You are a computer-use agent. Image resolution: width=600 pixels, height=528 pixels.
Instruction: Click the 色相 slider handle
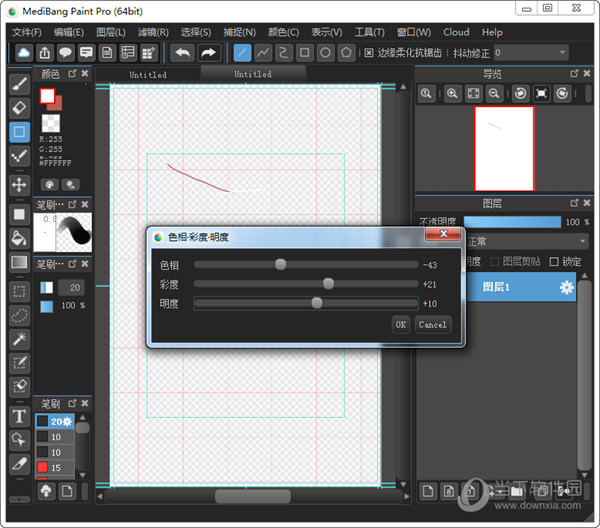coord(280,264)
